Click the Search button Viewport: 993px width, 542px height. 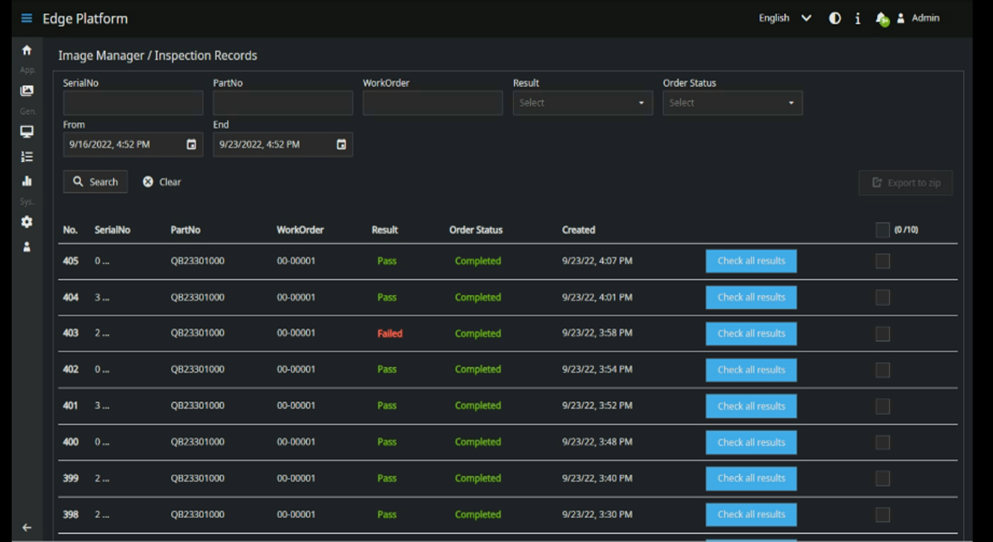pyautogui.click(x=95, y=182)
